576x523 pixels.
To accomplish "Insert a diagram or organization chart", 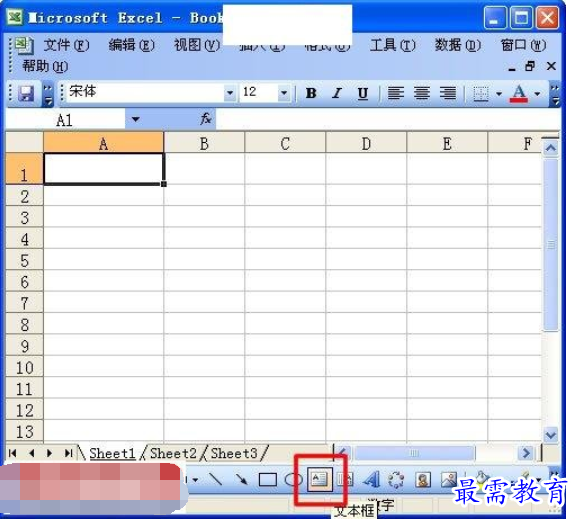I will click(396, 479).
